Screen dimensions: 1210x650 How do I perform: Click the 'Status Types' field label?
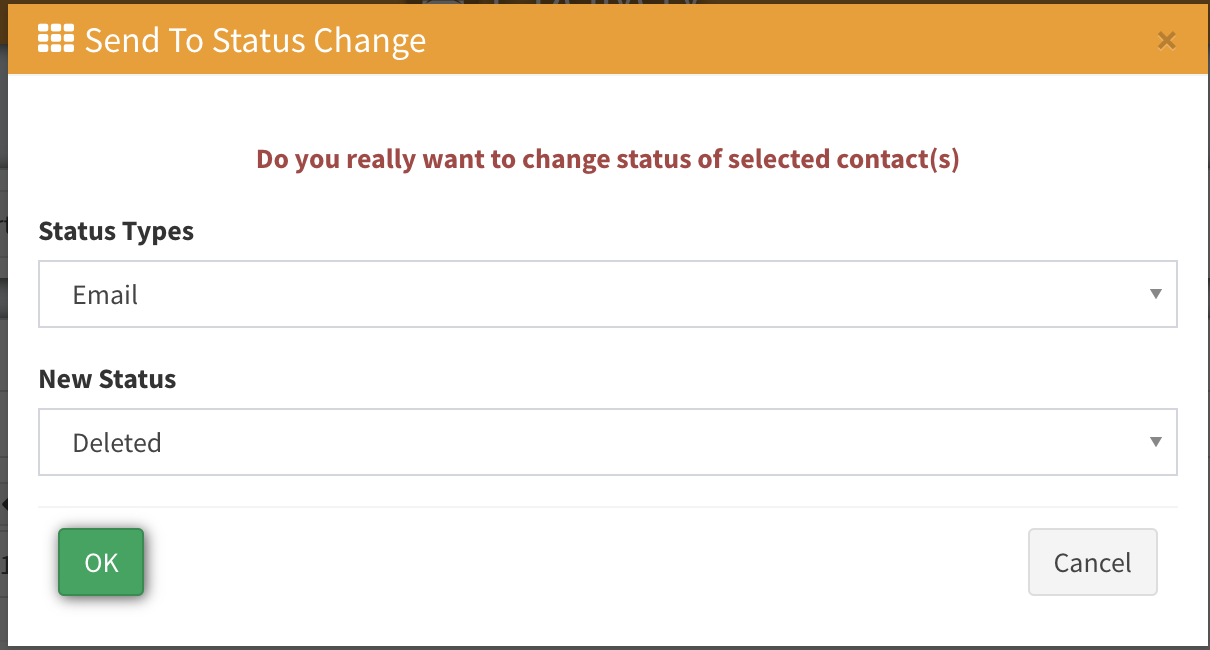(116, 231)
